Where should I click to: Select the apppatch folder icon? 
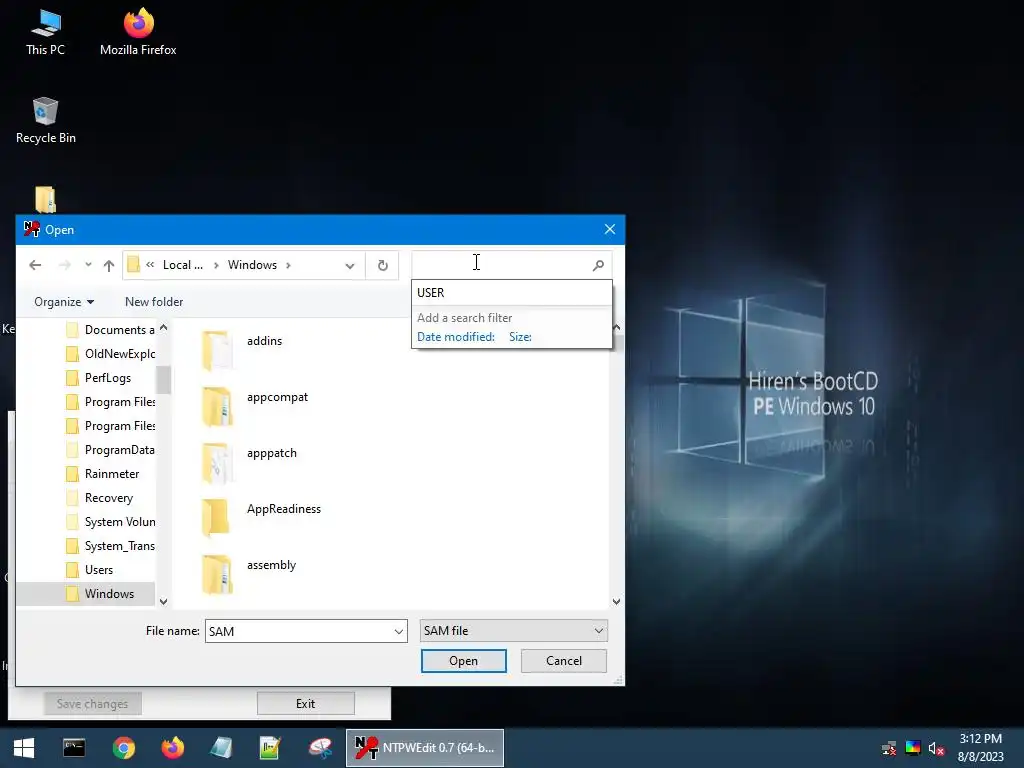point(217,462)
